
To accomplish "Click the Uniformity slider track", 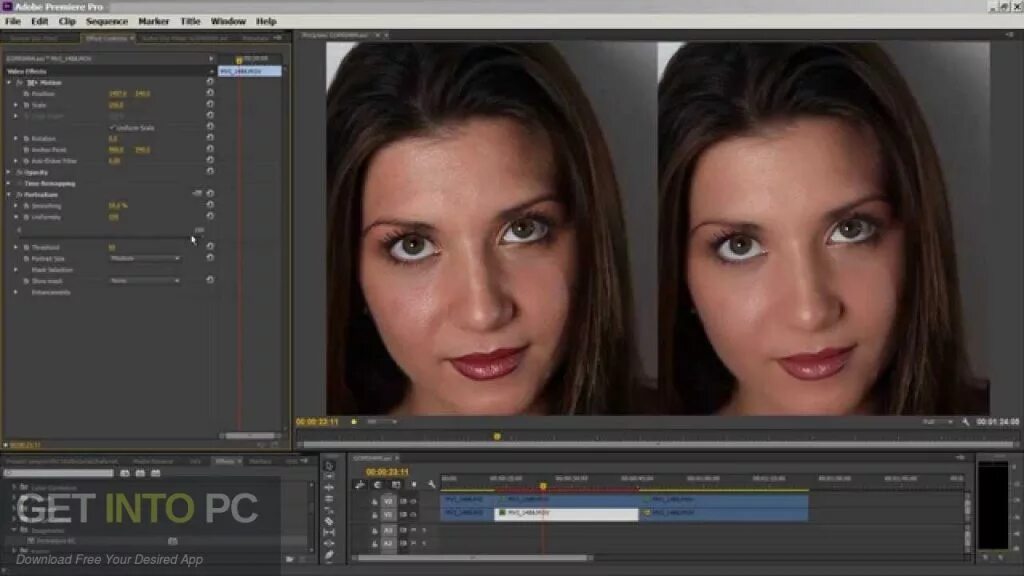I will [x=111, y=238].
